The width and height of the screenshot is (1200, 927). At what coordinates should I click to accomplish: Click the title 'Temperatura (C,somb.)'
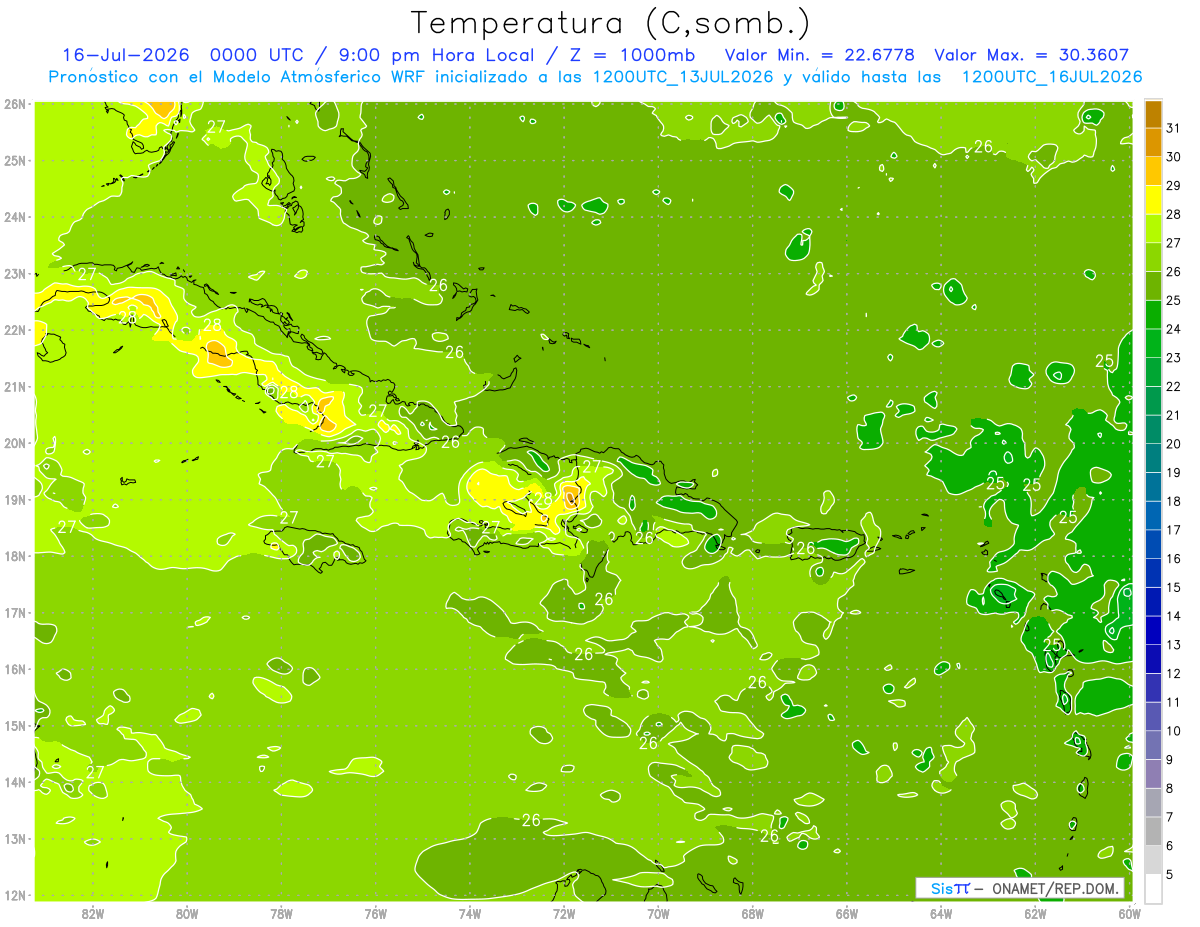611,22
